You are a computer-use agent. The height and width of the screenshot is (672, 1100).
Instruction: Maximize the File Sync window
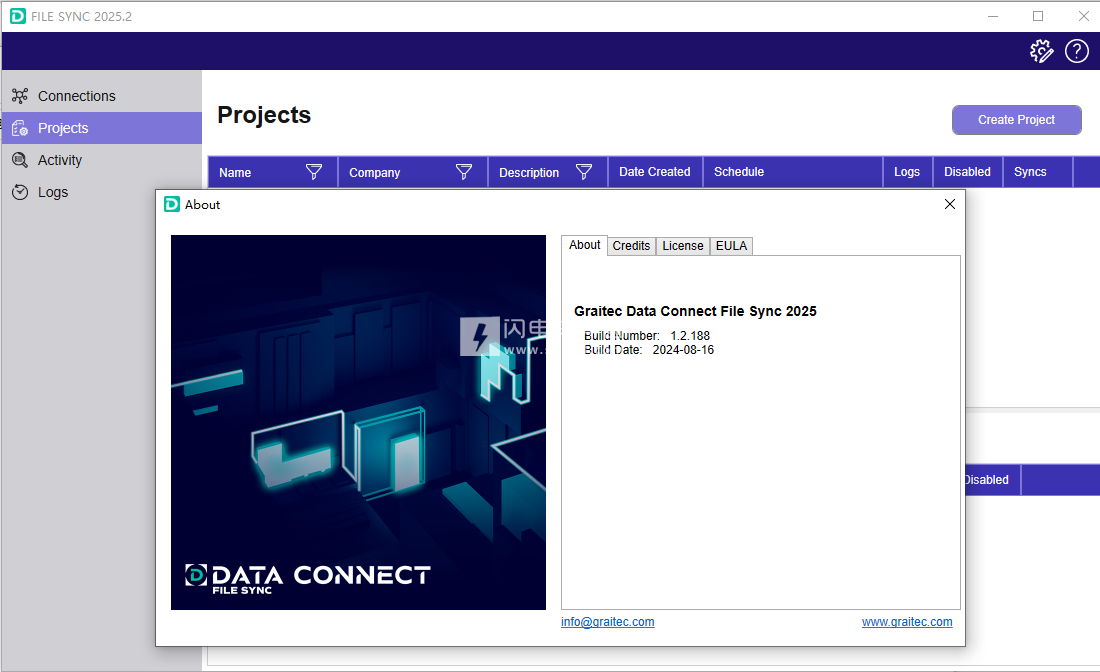point(1038,16)
